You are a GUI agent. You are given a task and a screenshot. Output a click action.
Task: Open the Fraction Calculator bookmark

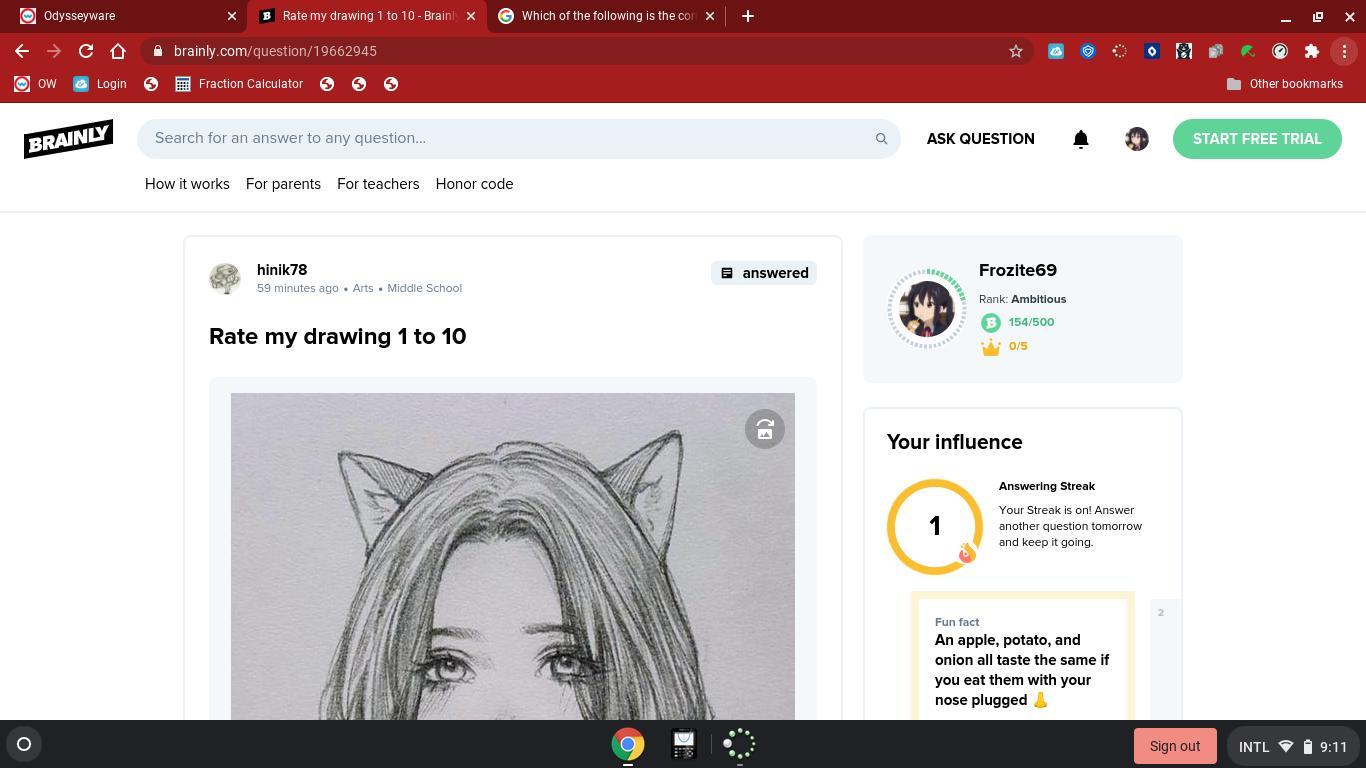[x=239, y=84]
